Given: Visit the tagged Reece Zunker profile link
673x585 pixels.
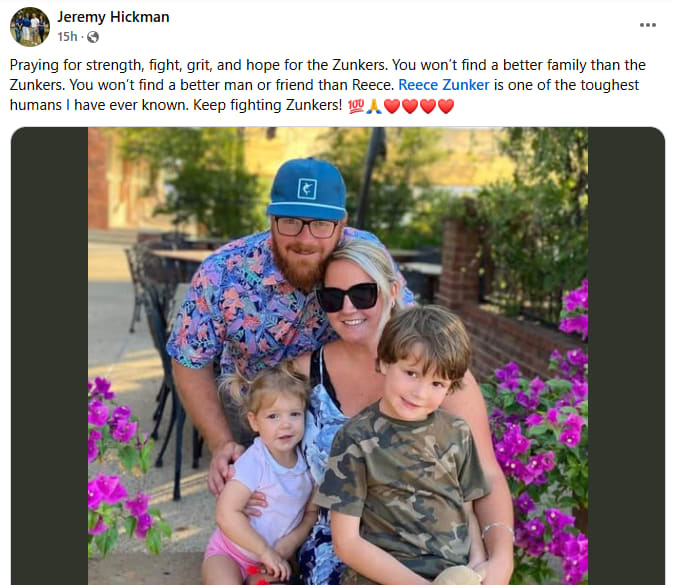Looking at the screenshot, I should point(444,85).
